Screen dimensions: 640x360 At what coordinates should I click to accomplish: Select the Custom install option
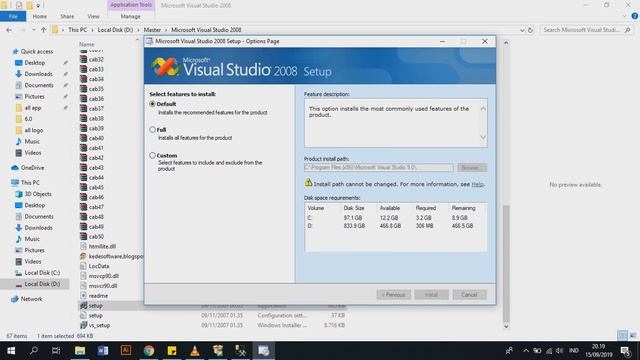click(153, 156)
